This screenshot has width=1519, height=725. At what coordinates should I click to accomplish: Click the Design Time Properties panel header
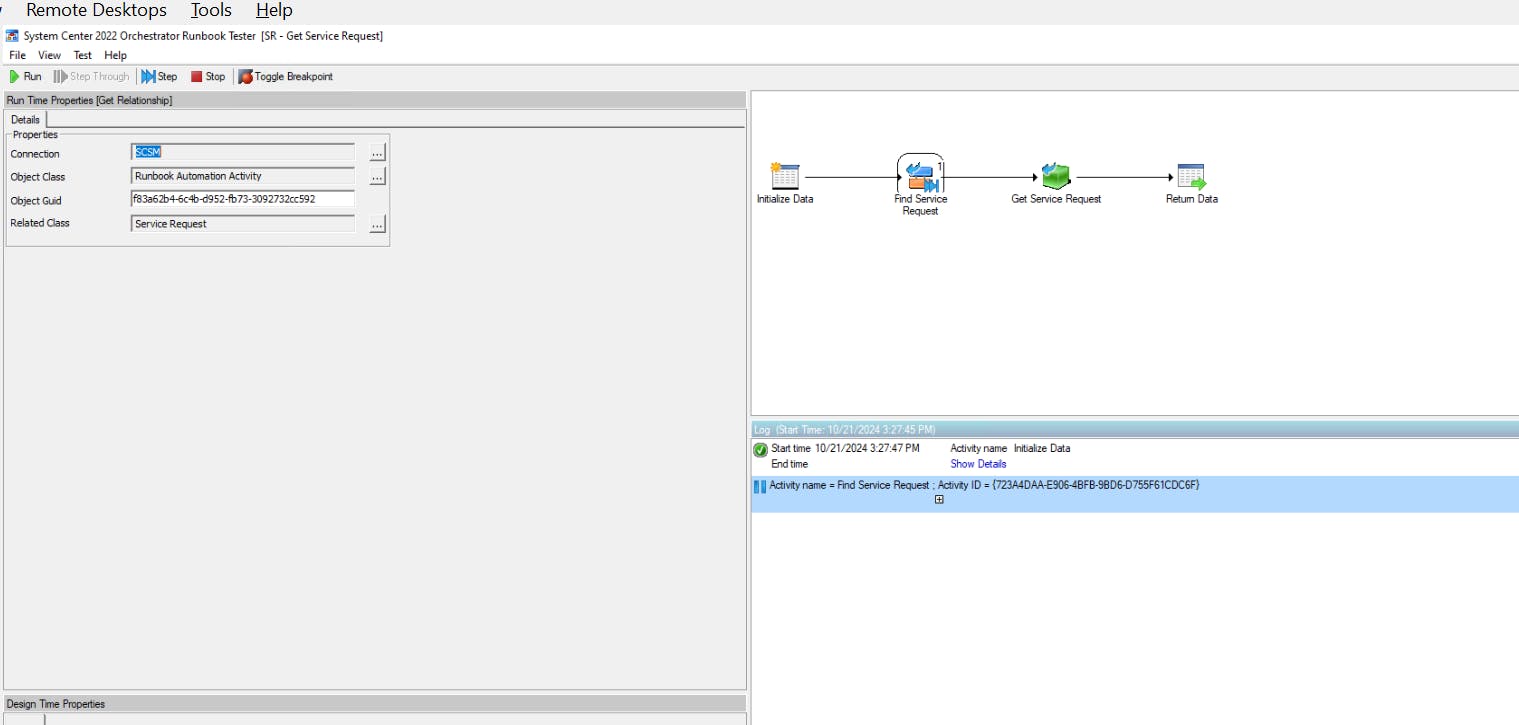click(375, 704)
